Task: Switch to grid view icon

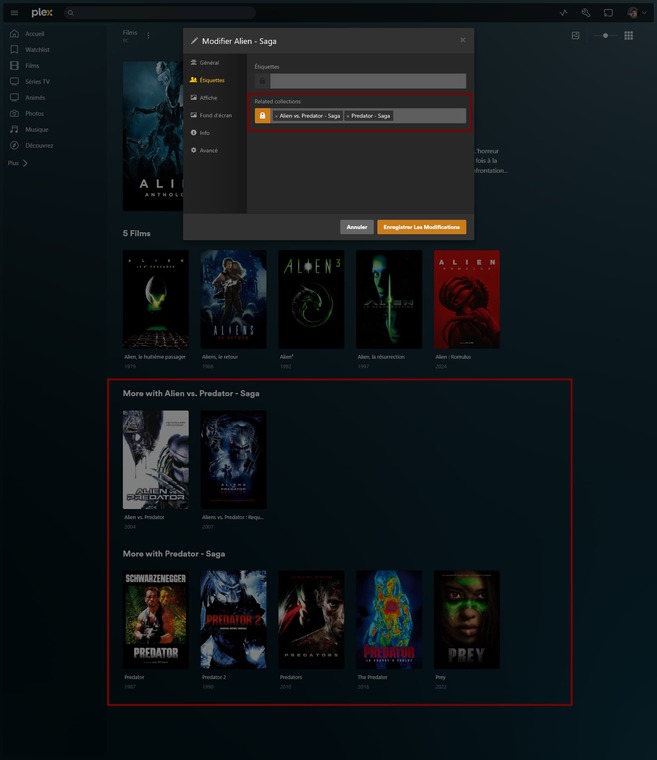Action: 628,35
